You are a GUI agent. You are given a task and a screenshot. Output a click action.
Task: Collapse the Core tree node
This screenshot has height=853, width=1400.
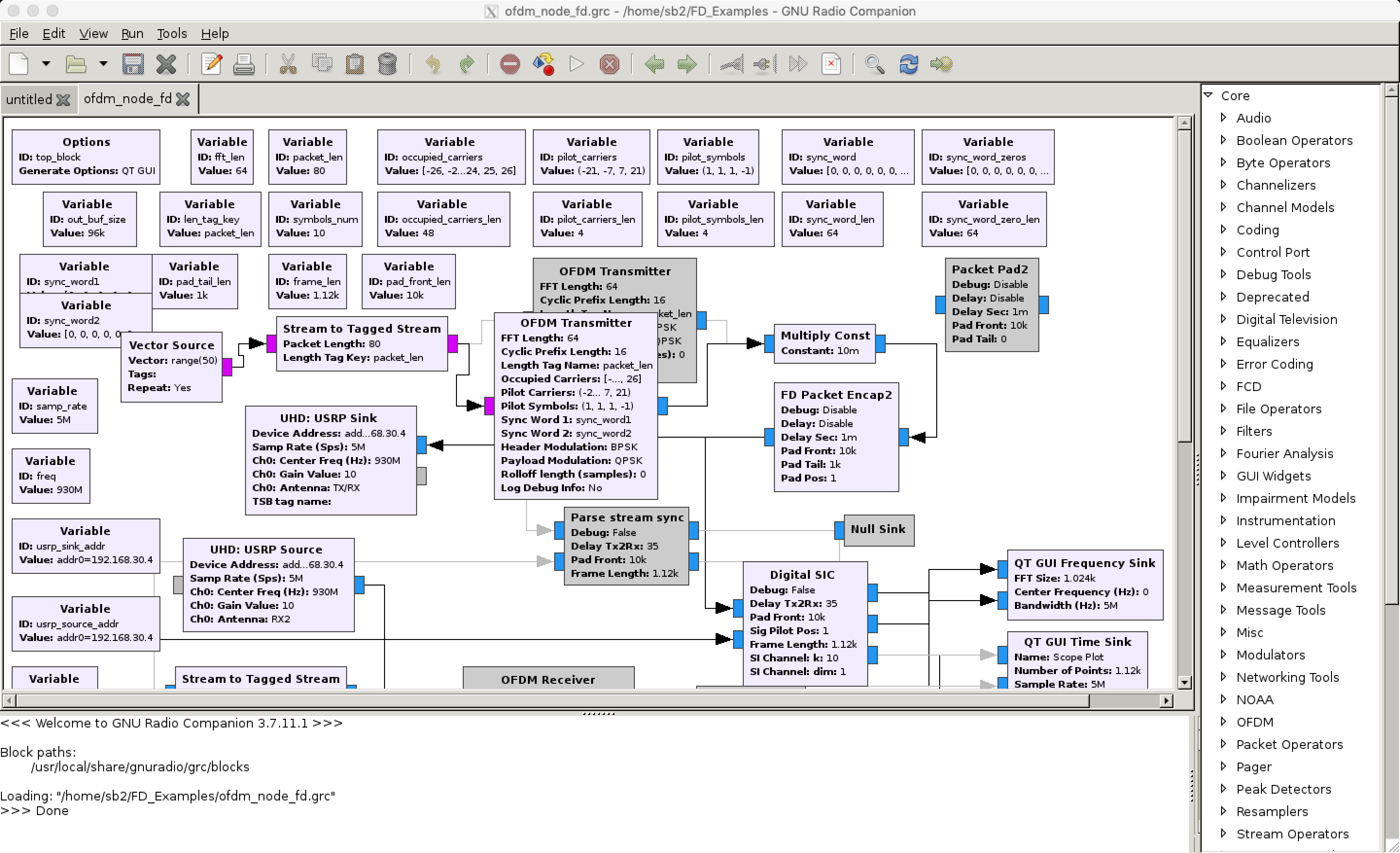[1209, 95]
